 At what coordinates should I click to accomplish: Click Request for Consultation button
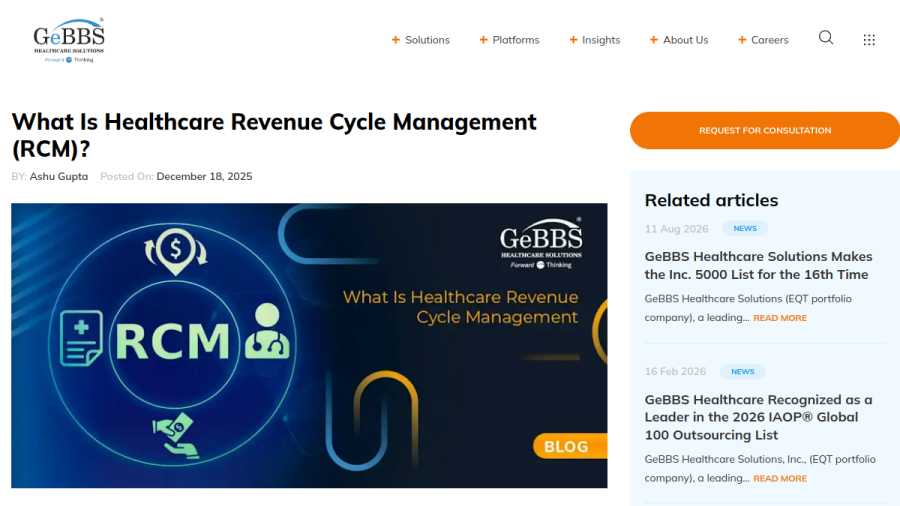(x=765, y=130)
